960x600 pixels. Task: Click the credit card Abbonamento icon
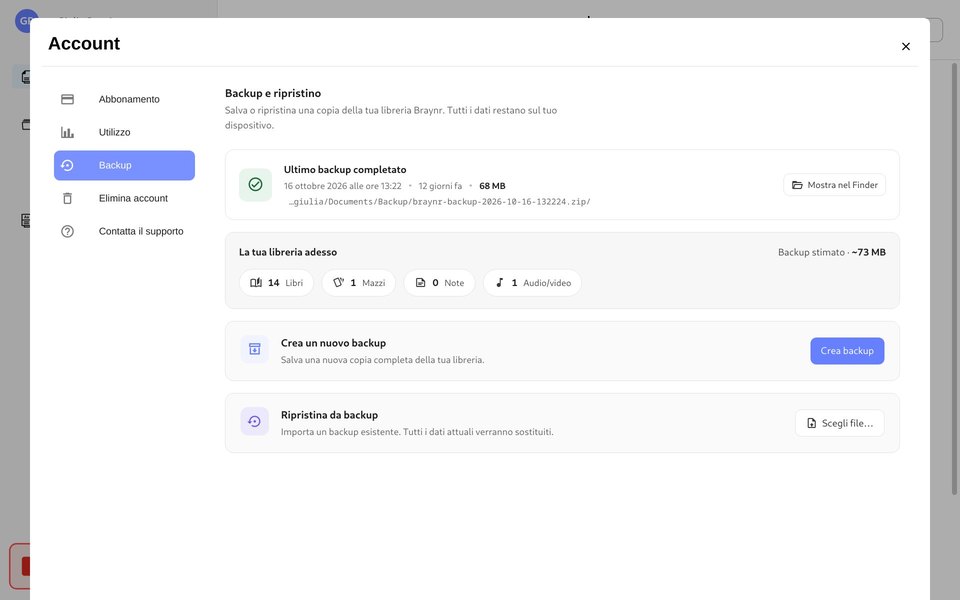(67, 99)
